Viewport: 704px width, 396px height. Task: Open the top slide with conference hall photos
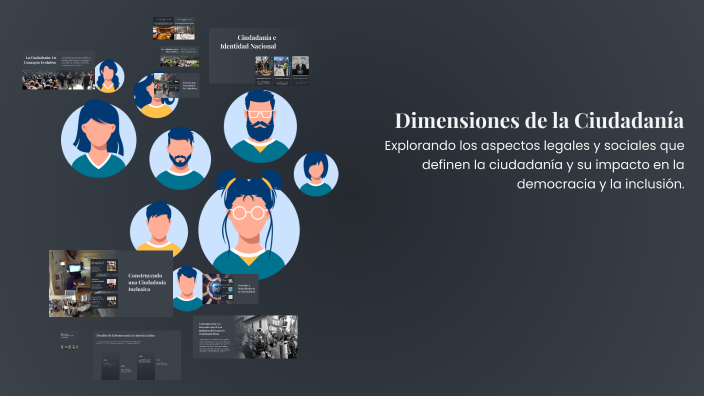pyautogui.click(x=174, y=29)
